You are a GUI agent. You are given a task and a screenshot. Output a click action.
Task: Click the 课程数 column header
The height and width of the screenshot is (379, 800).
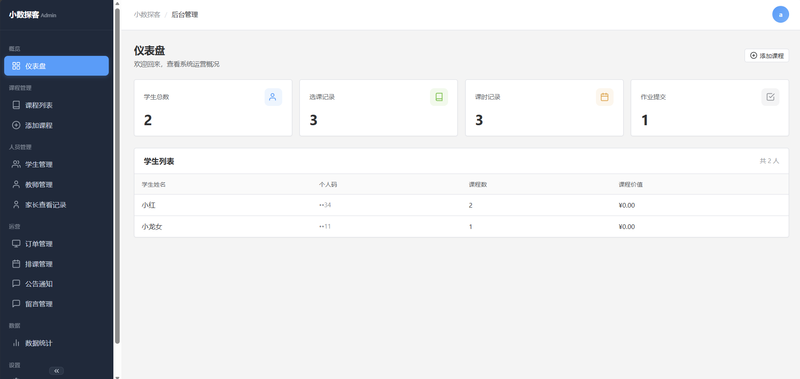478,184
